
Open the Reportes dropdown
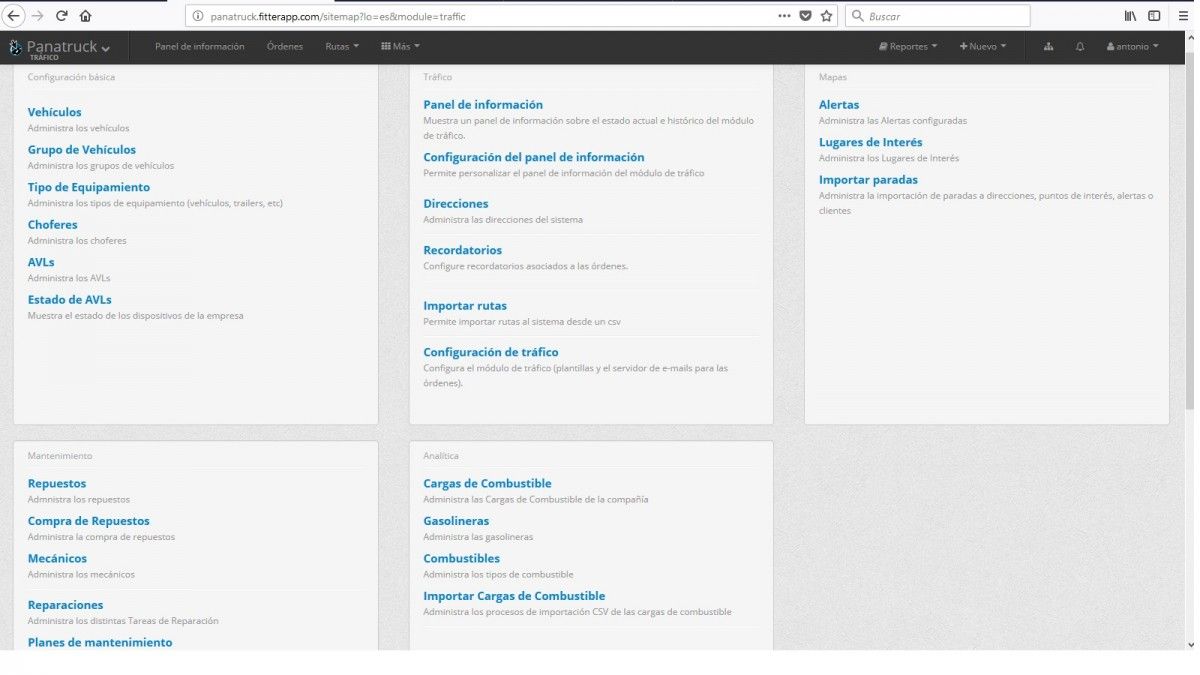point(908,47)
